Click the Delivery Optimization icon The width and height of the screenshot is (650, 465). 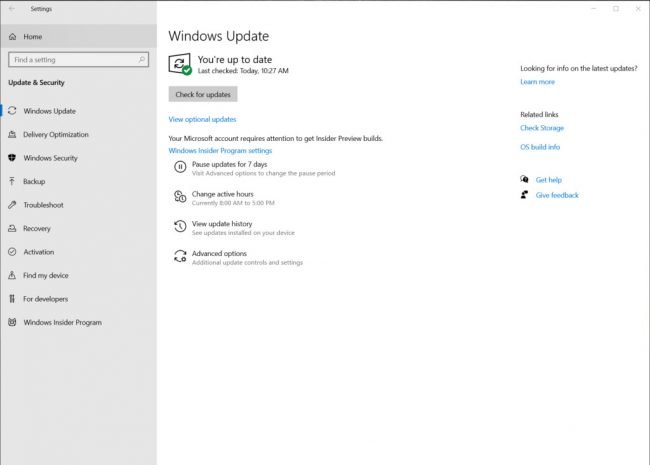coord(12,134)
